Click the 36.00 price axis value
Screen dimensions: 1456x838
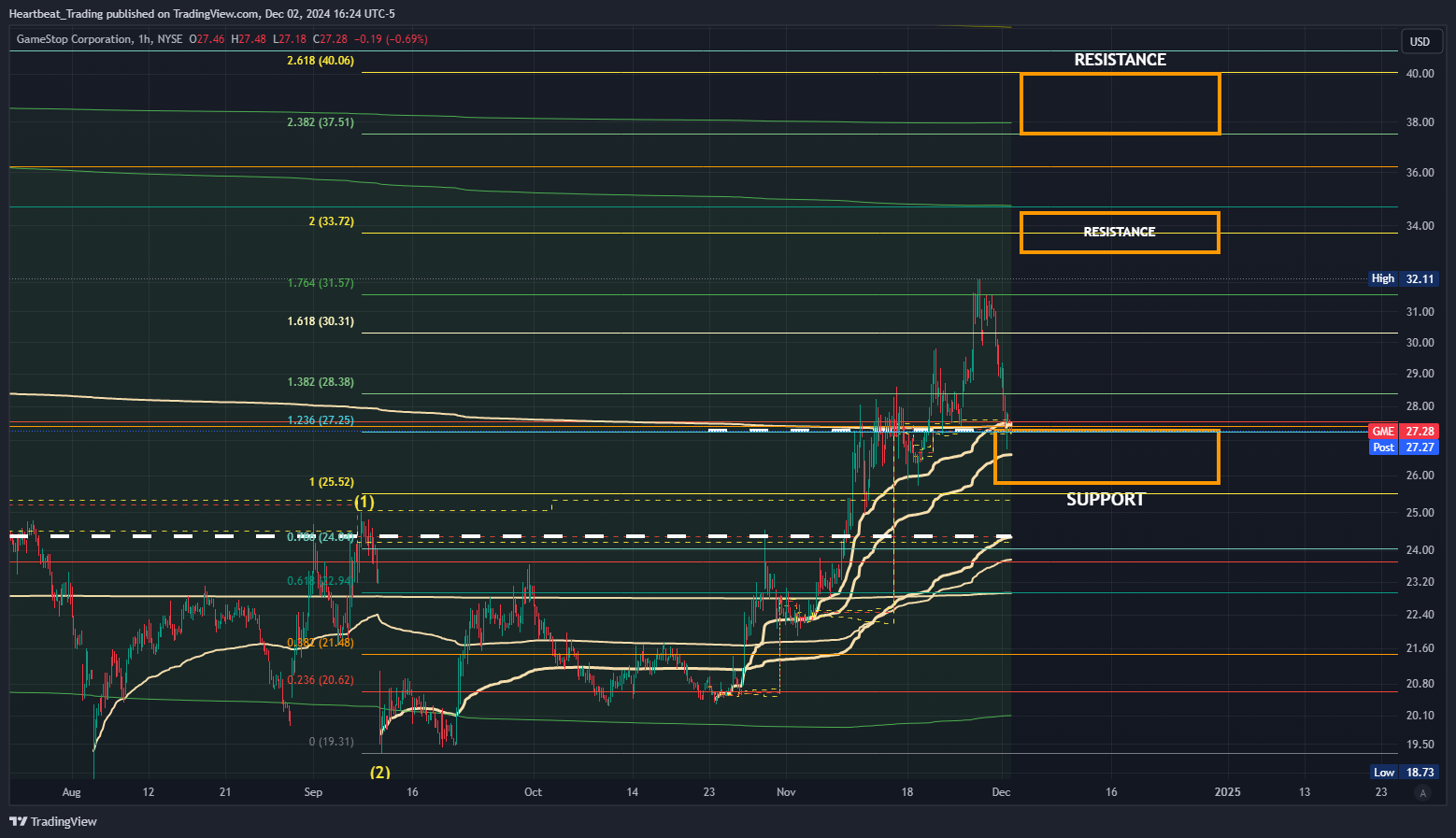[1420, 172]
